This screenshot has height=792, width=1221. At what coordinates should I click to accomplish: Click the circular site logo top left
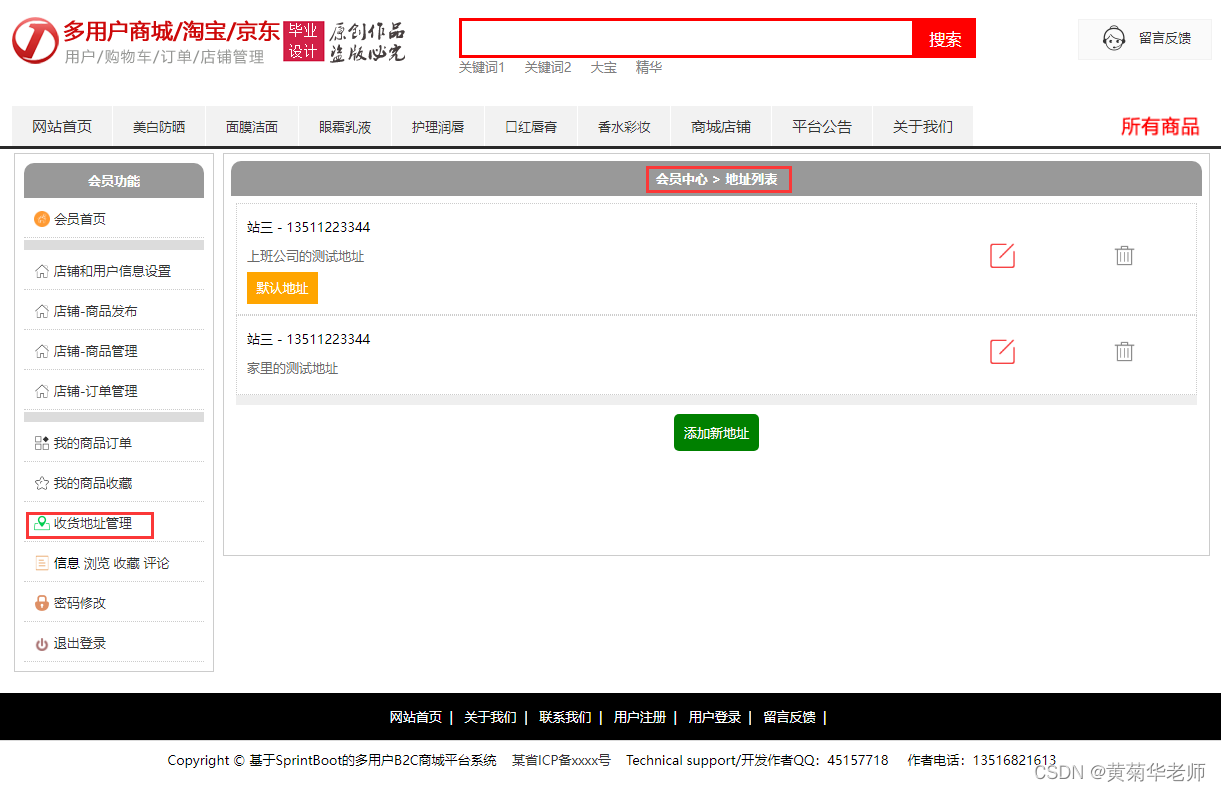pos(34,41)
